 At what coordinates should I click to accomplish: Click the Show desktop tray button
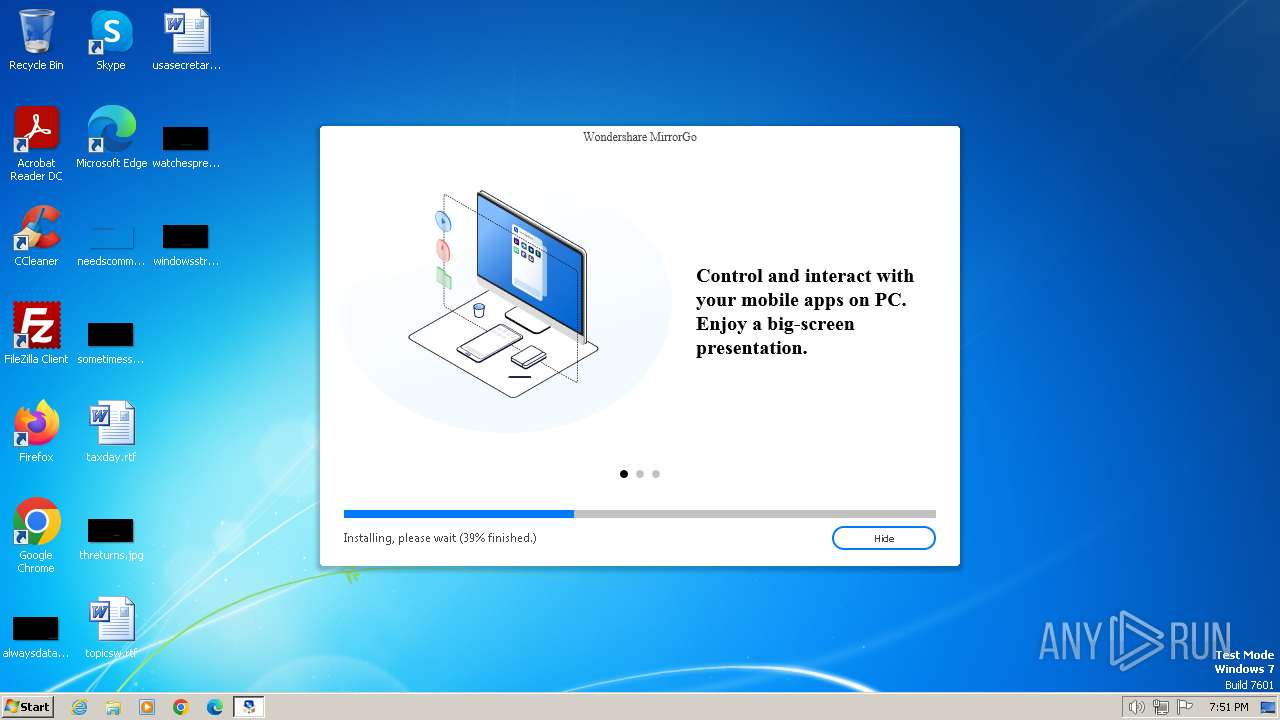(x=1268, y=707)
